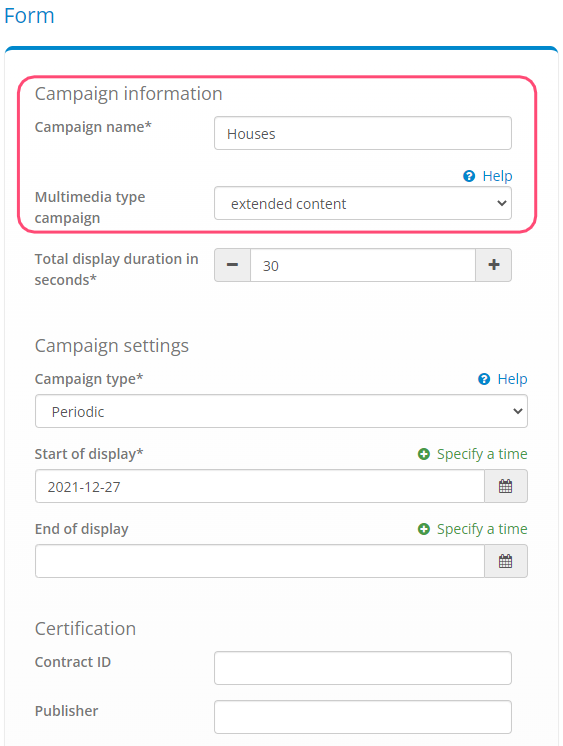The height and width of the screenshot is (746, 563).
Task: Click Specify a time for Start of display
Action: [x=482, y=454]
